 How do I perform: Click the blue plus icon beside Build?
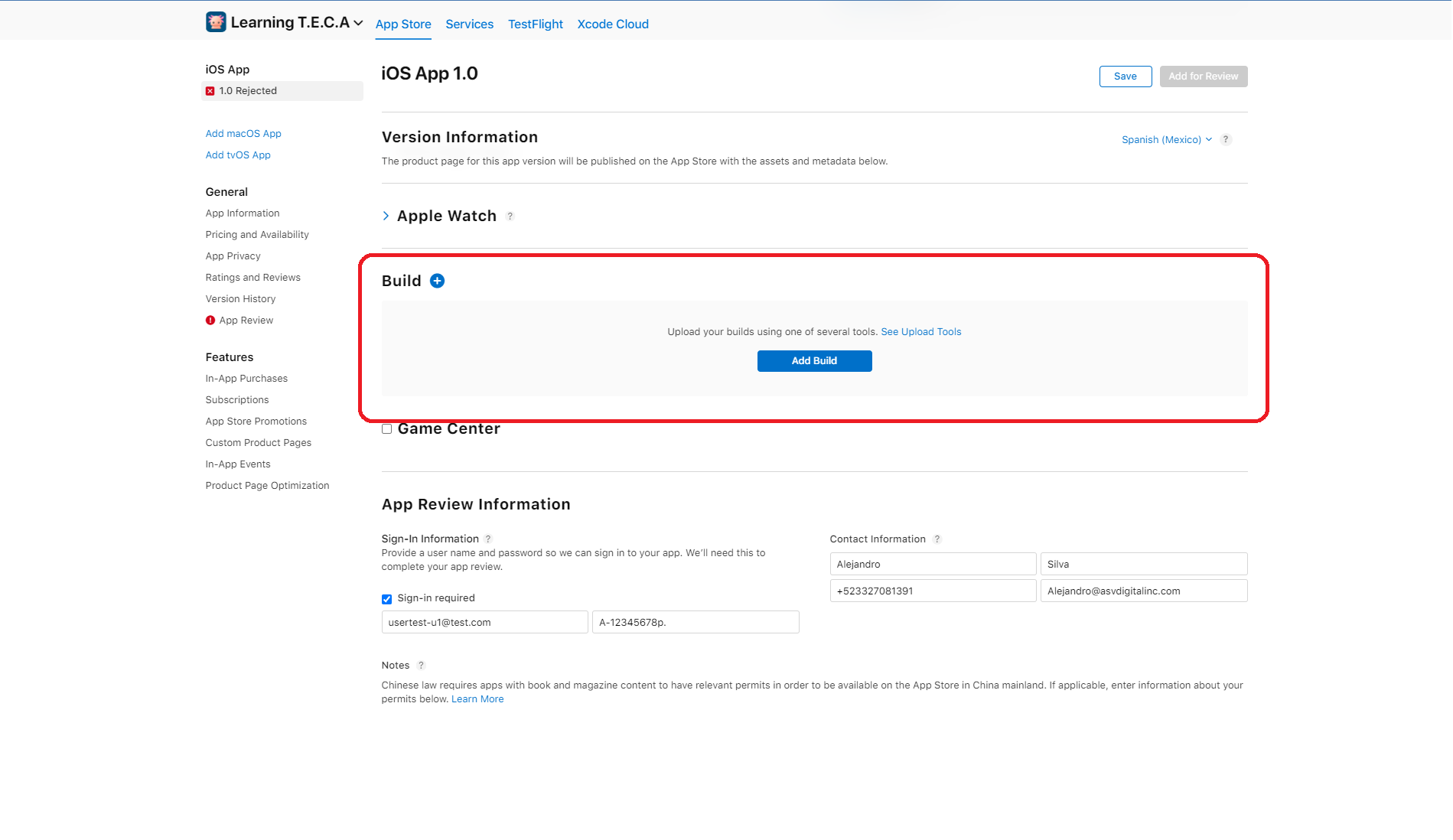437,281
